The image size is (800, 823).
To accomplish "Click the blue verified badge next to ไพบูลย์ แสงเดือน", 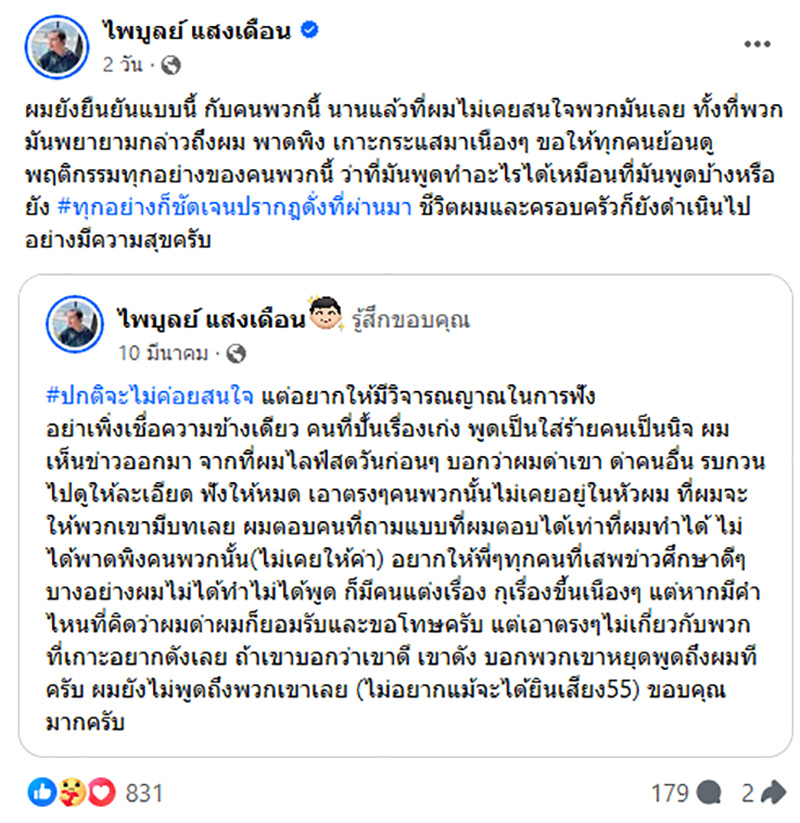I will click(310, 29).
